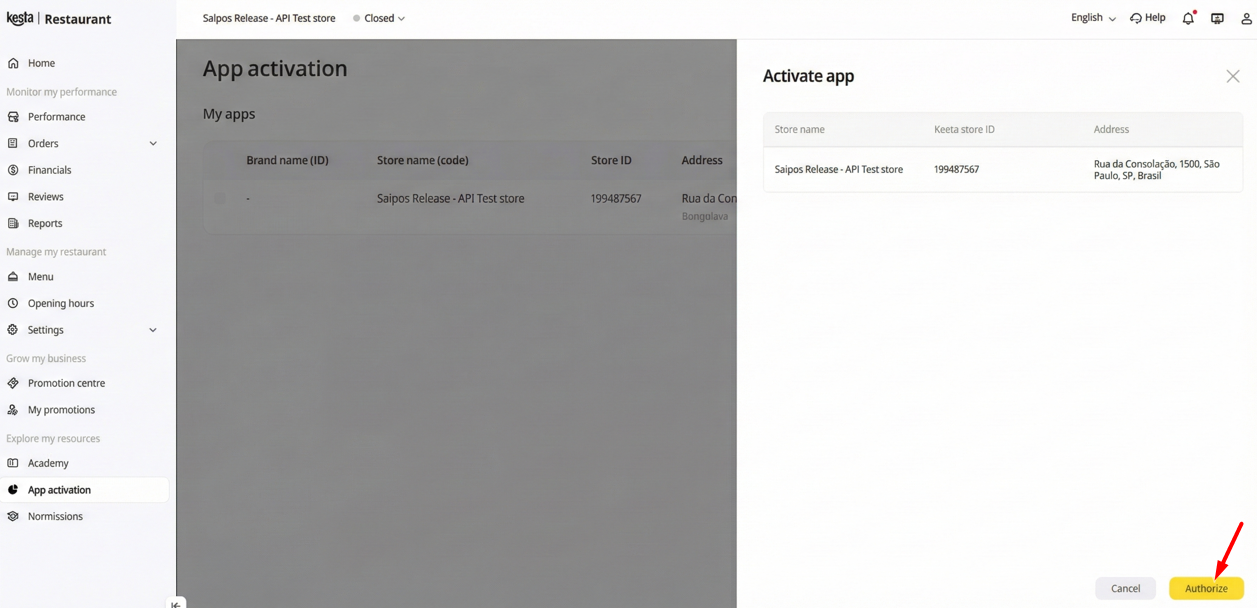The height and width of the screenshot is (608, 1257).
Task: Open the Help headset icon
Action: 1136,18
